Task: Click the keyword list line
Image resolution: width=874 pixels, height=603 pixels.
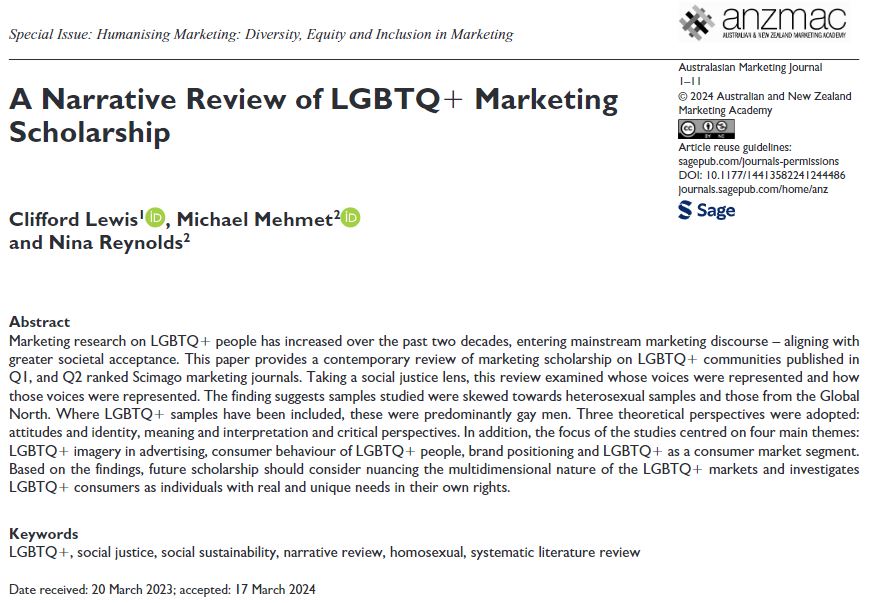Action: click(x=324, y=552)
